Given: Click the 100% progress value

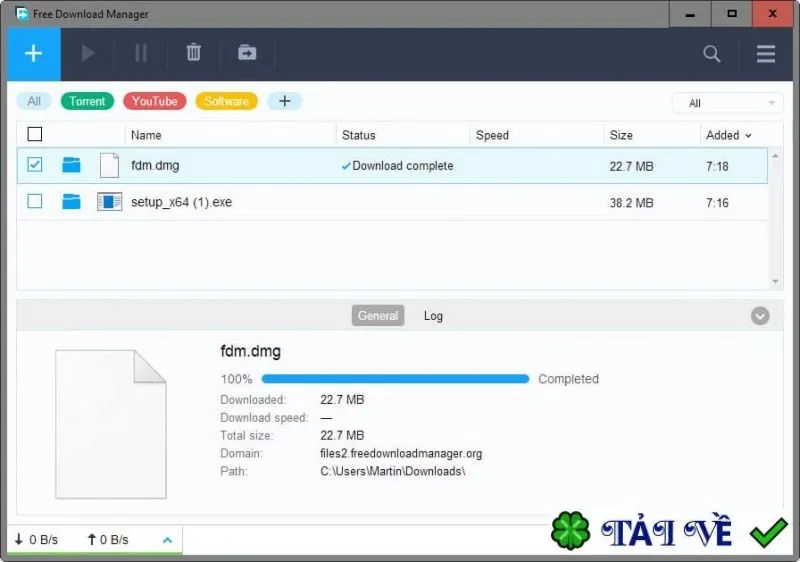Looking at the screenshot, I should pyautogui.click(x=236, y=379).
